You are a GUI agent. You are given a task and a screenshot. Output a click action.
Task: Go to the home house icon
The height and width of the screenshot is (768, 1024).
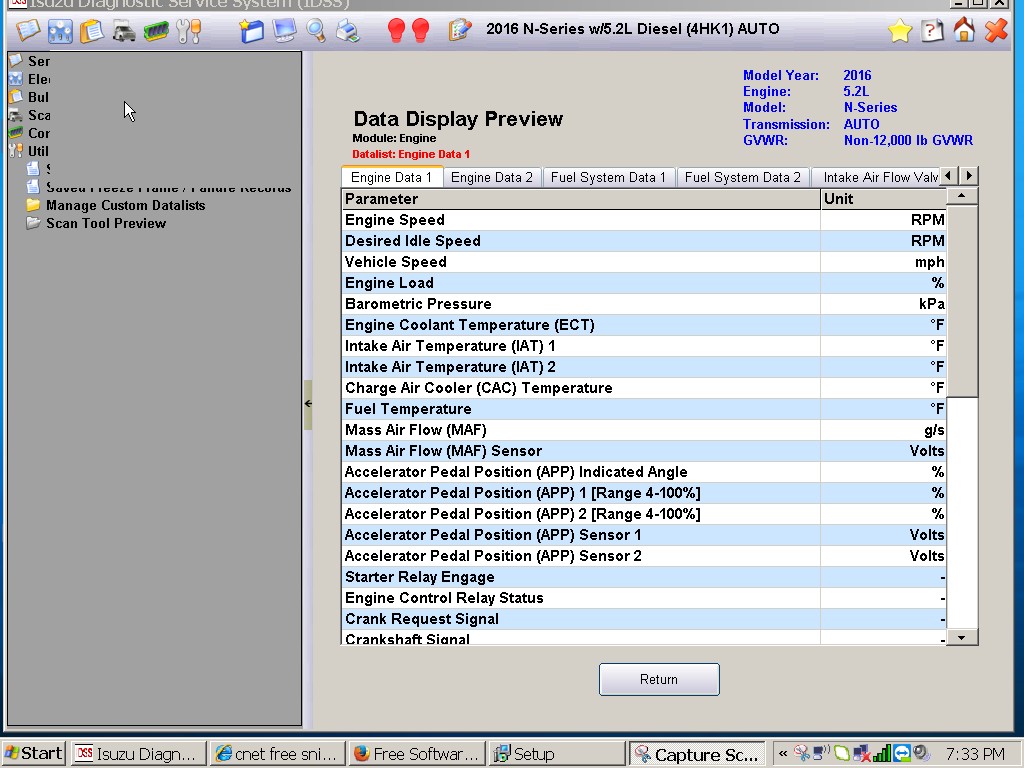964,30
